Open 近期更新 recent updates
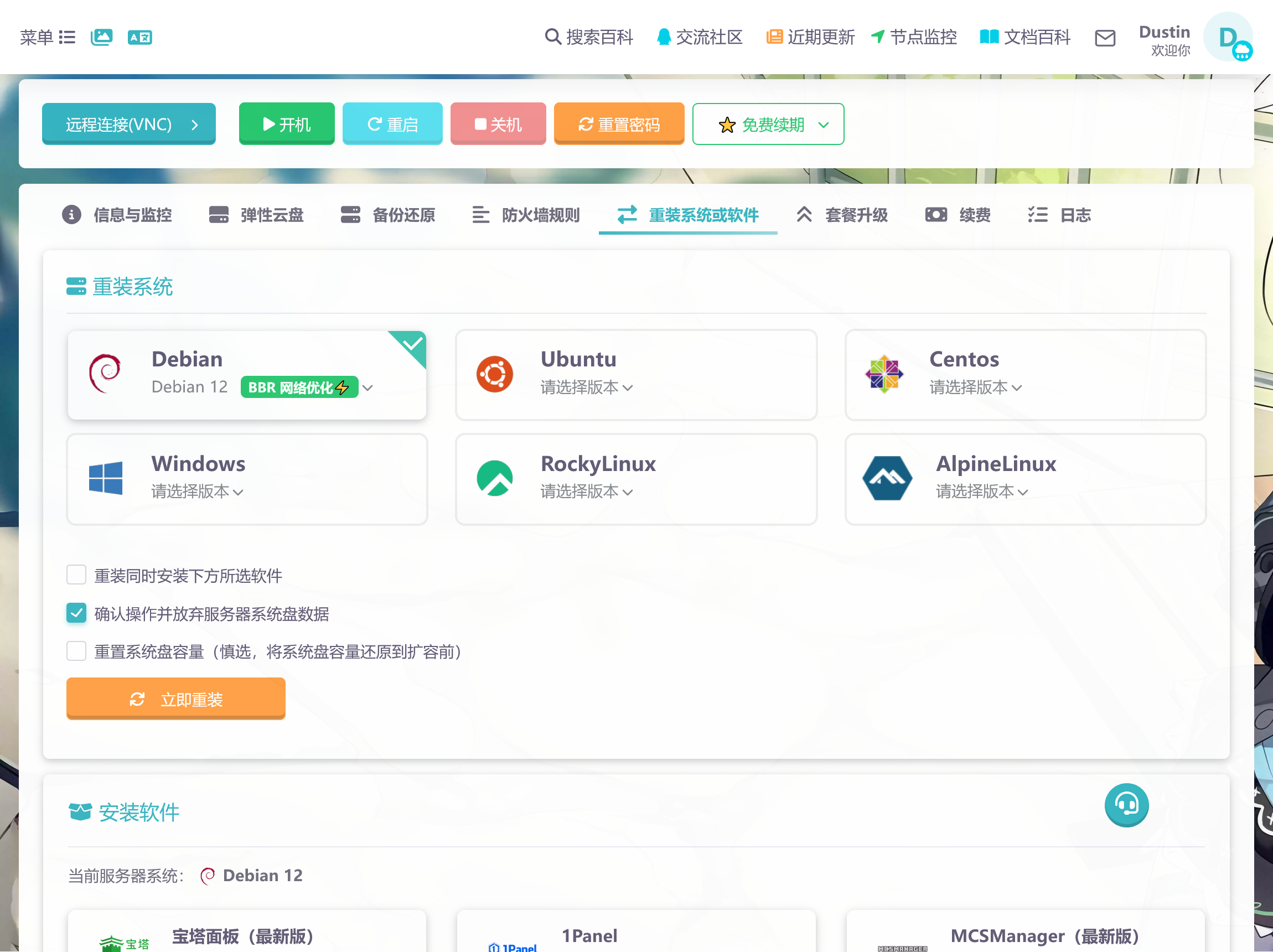Image resolution: width=1273 pixels, height=952 pixels. click(x=810, y=38)
